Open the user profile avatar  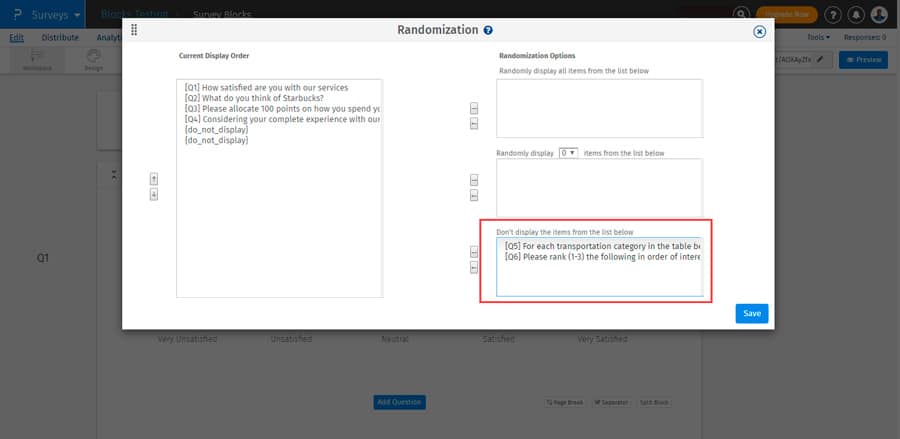pyautogui.click(x=879, y=15)
